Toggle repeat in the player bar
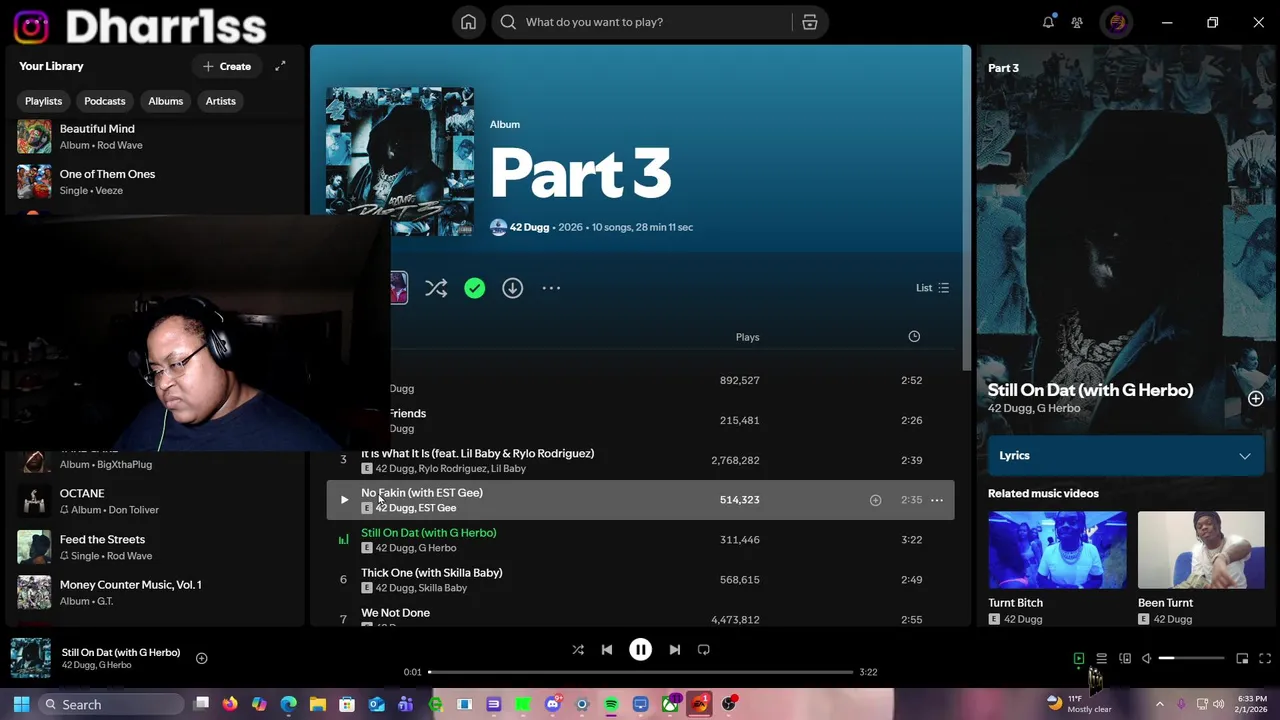The image size is (1280, 720). tap(704, 650)
